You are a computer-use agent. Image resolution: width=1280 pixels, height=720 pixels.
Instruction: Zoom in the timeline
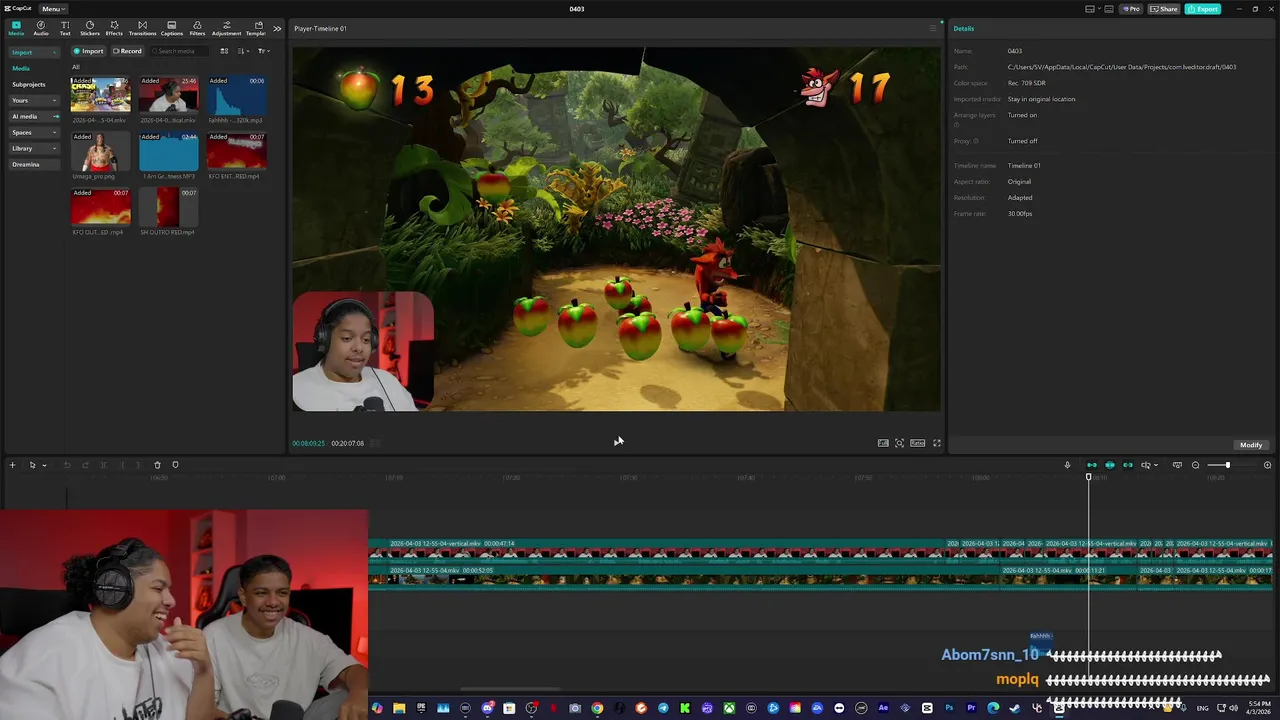[x=1267, y=465]
